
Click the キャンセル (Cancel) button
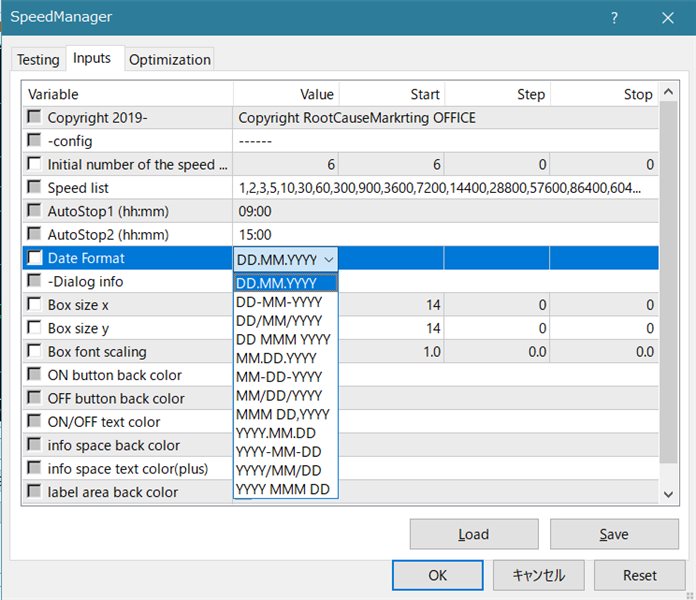[x=538, y=575]
